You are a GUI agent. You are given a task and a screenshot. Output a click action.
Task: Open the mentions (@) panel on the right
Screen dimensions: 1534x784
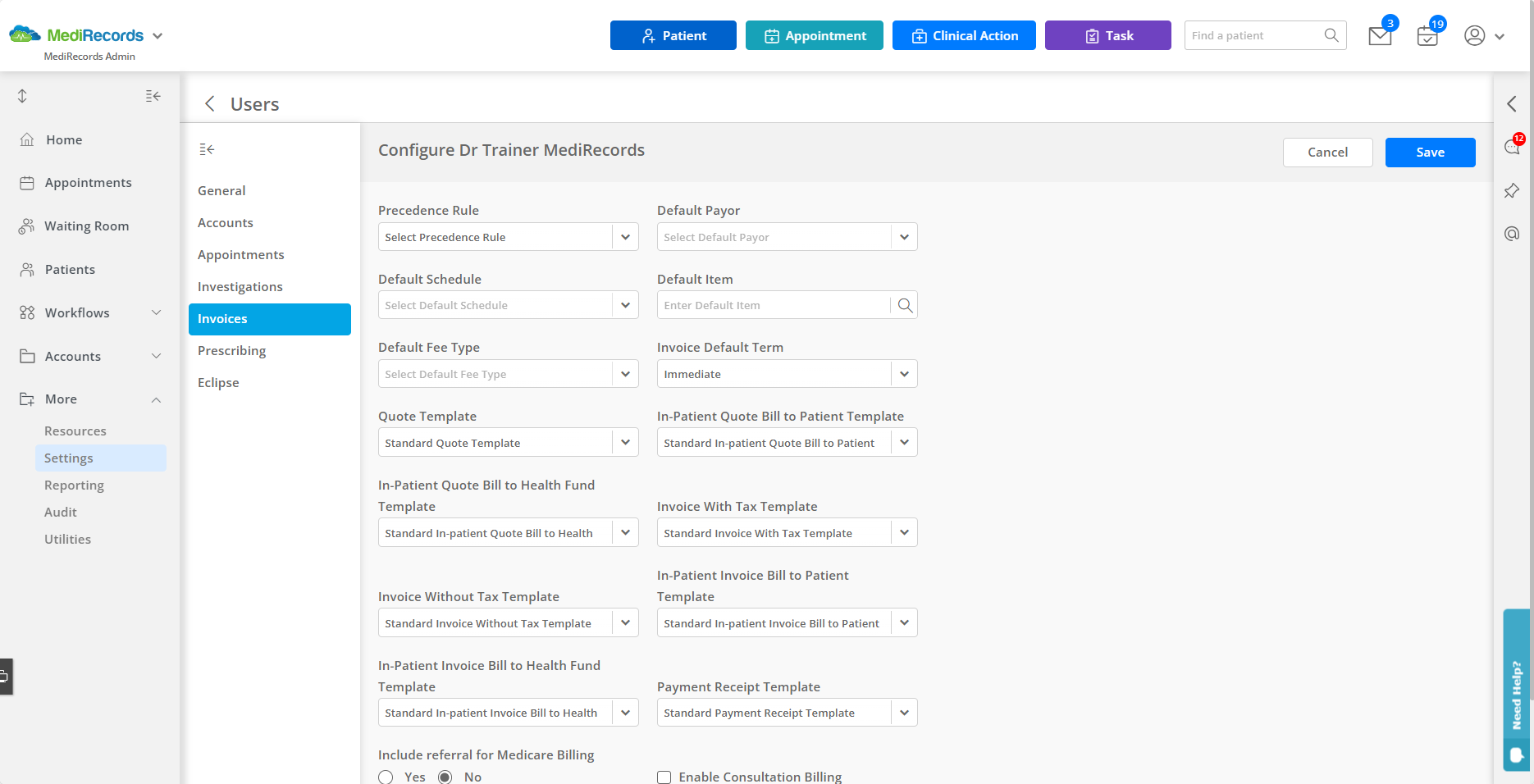[1512, 233]
